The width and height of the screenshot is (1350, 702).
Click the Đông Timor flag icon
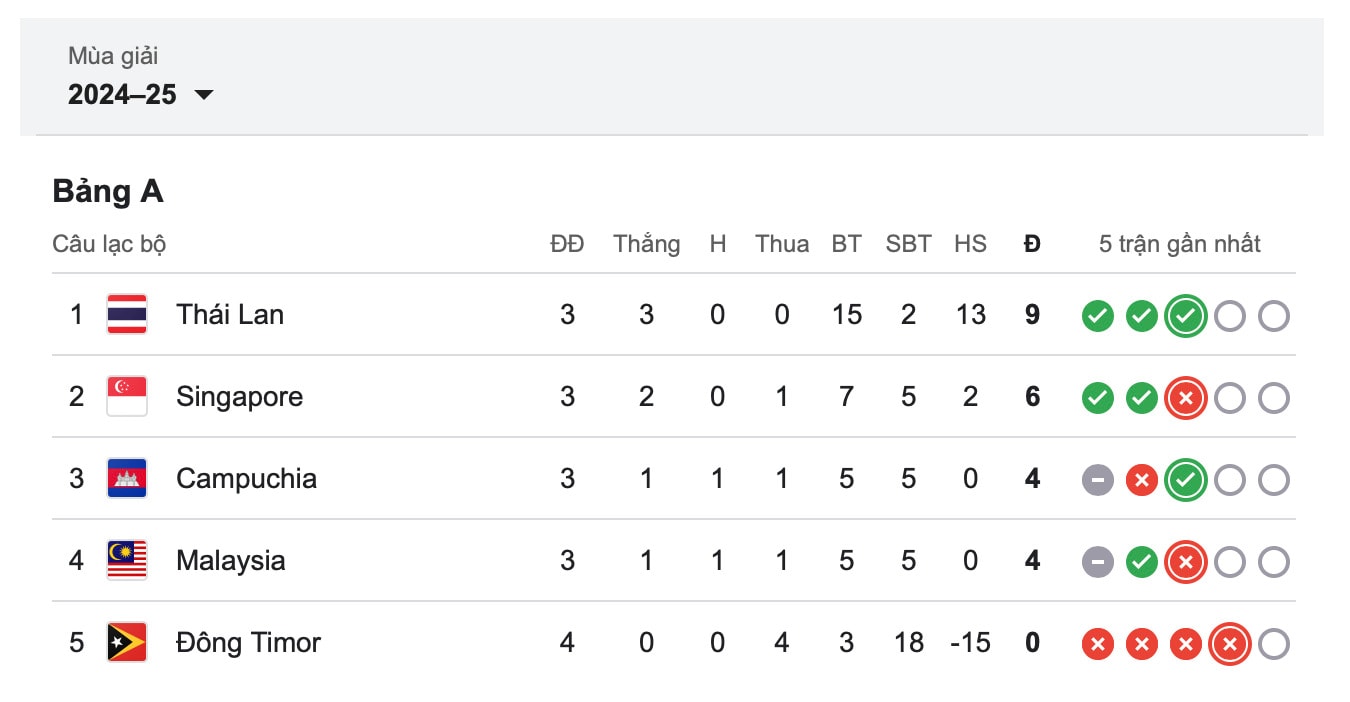127,643
